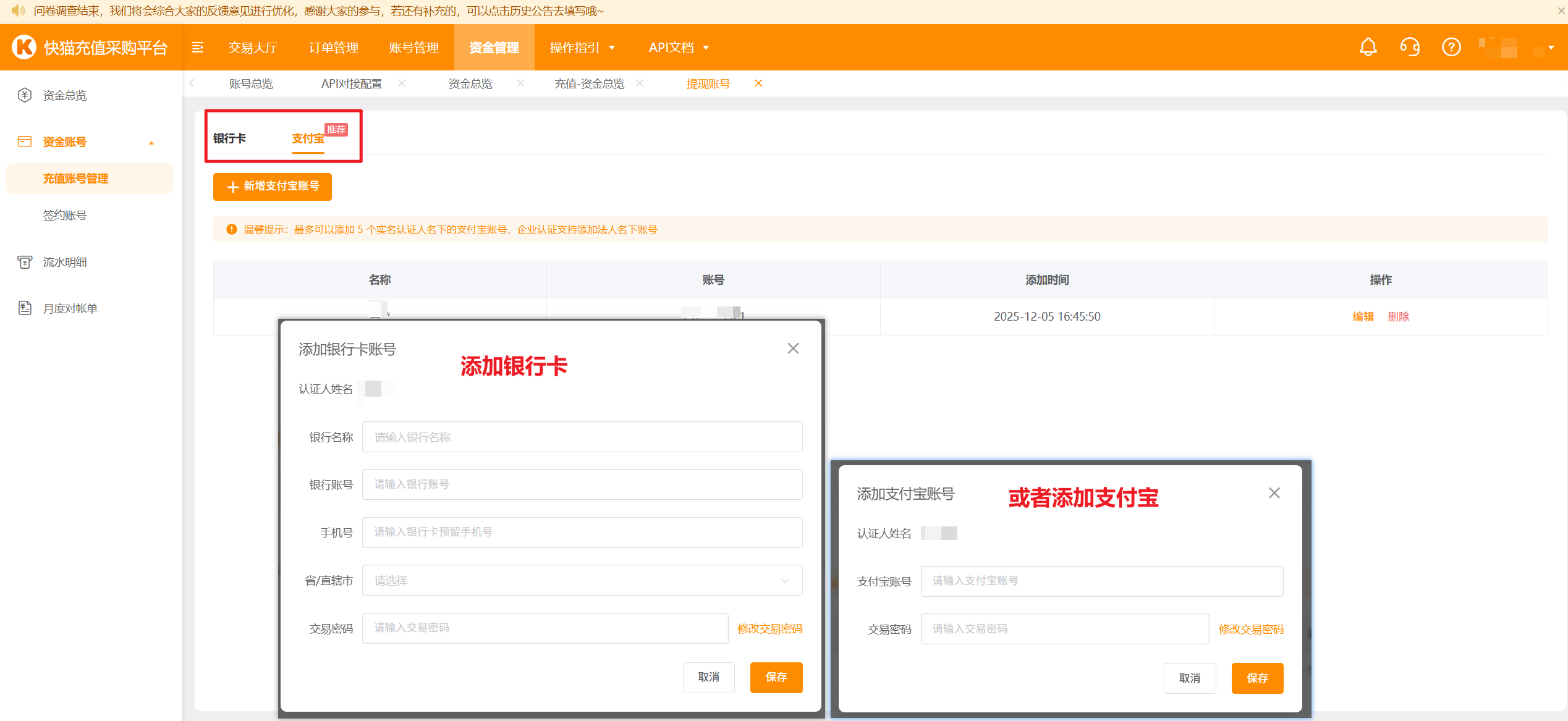Open 交易大厅 in the top navigation
This screenshot has width=1568, height=721.
(x=253, y=48)
